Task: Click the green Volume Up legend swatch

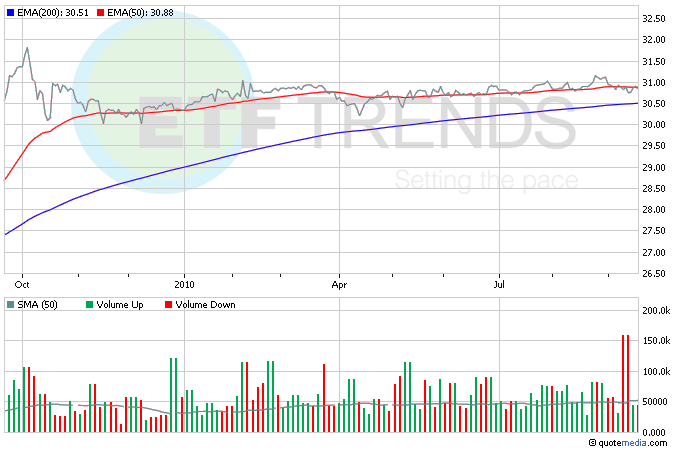Action: click(89, 304)
